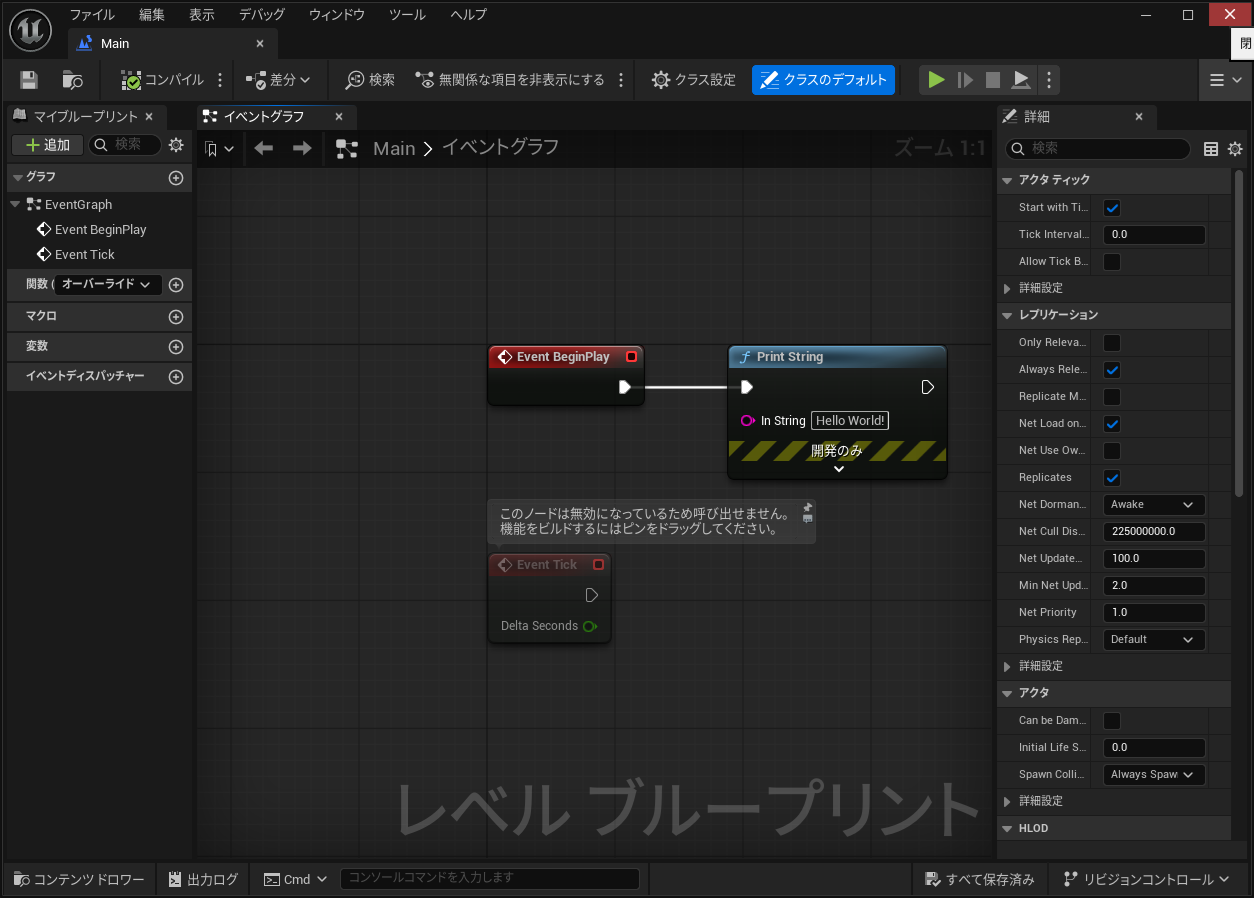Add a new function with plus icon

[176, 285]
